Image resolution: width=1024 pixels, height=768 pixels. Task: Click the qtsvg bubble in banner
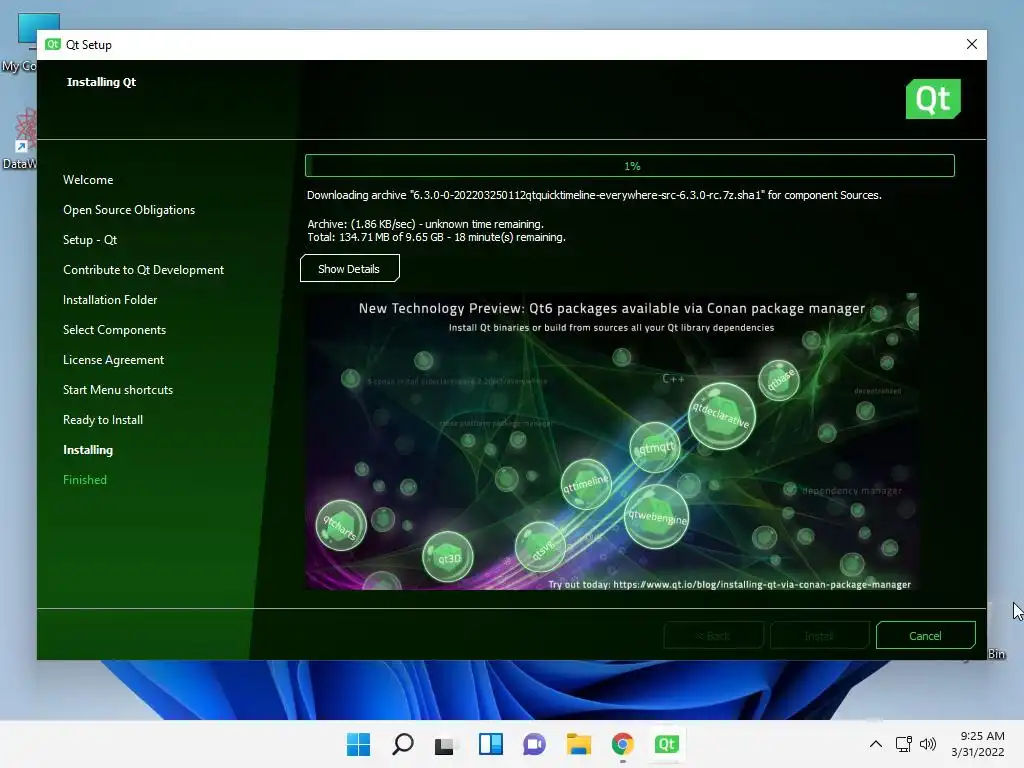coord(541,548)
